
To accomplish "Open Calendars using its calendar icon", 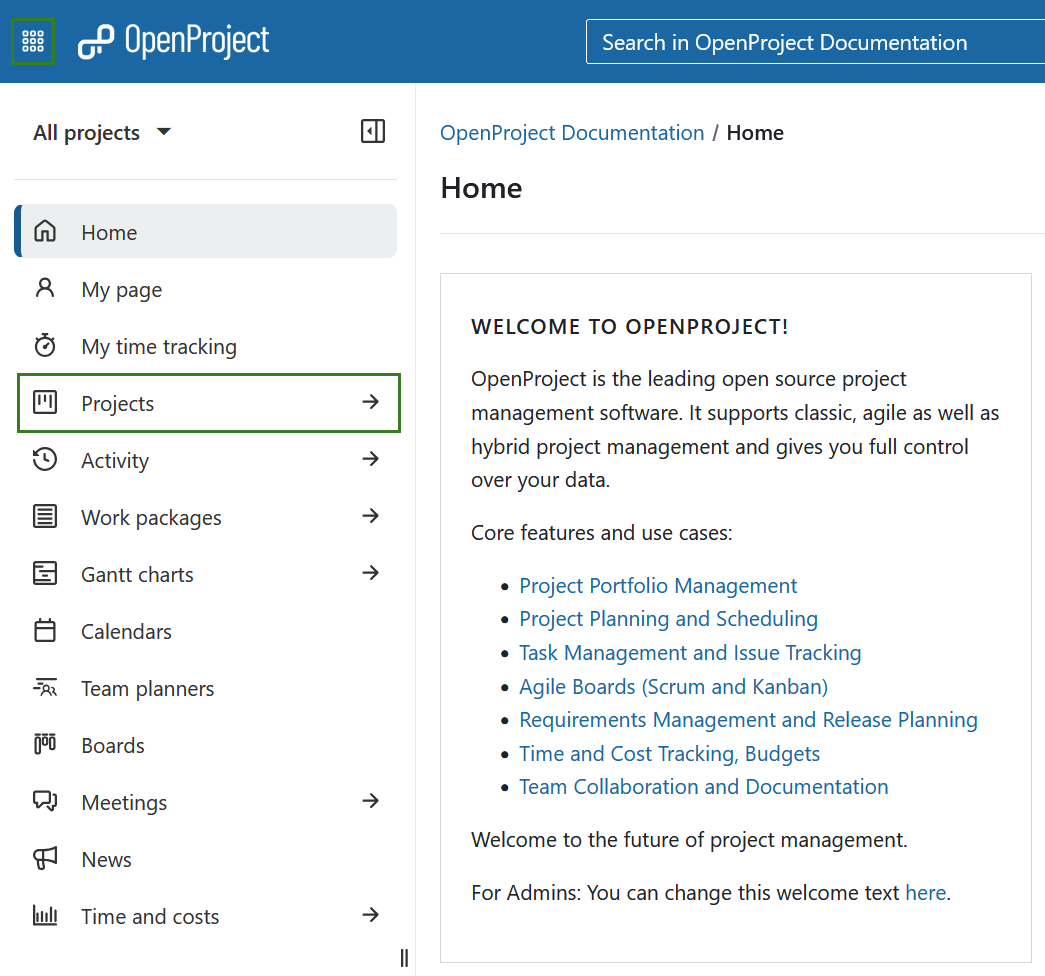I will click(x=45, y=631).
